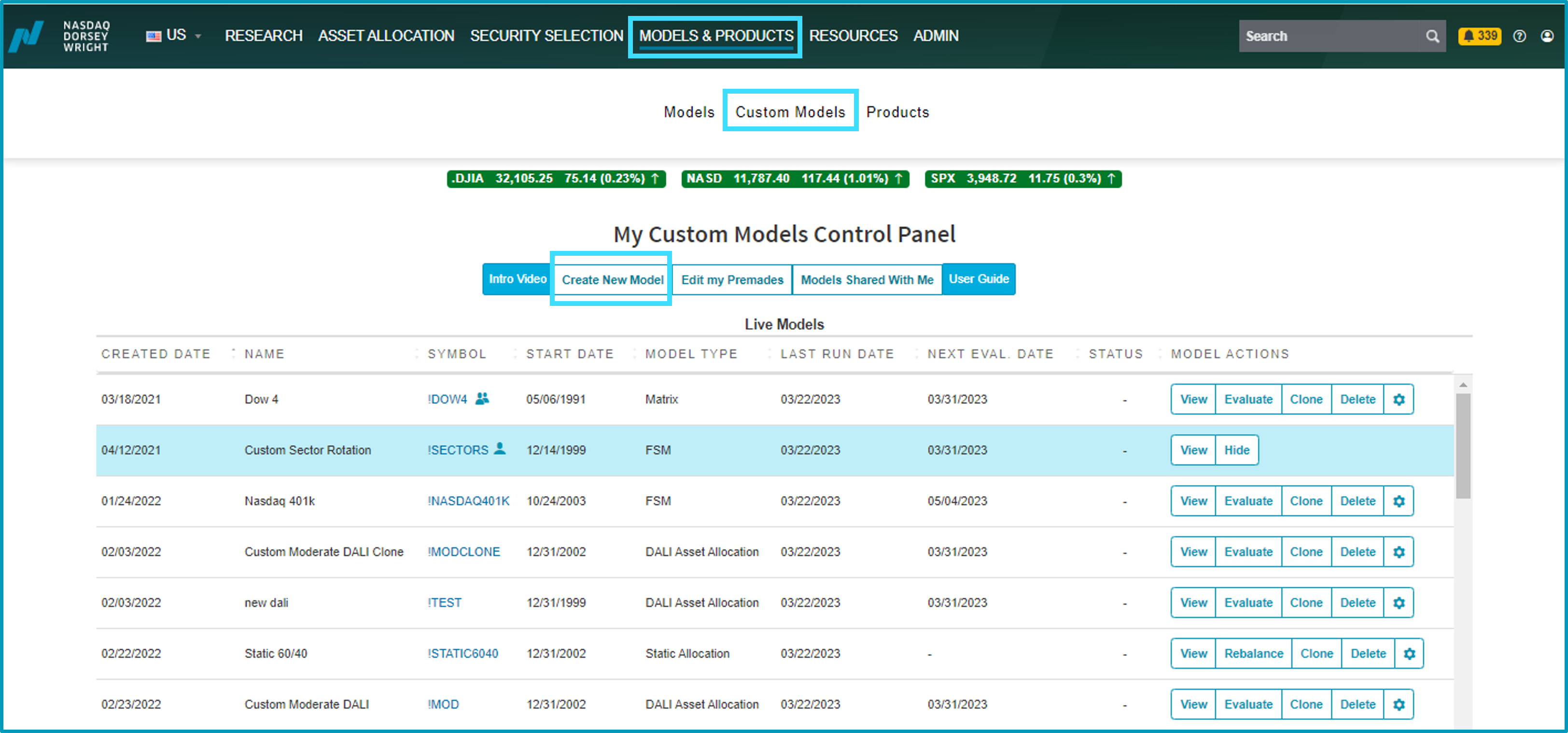Evaluate the Dow 4 model
The image size is (1568, 733).
[1248, 399]
